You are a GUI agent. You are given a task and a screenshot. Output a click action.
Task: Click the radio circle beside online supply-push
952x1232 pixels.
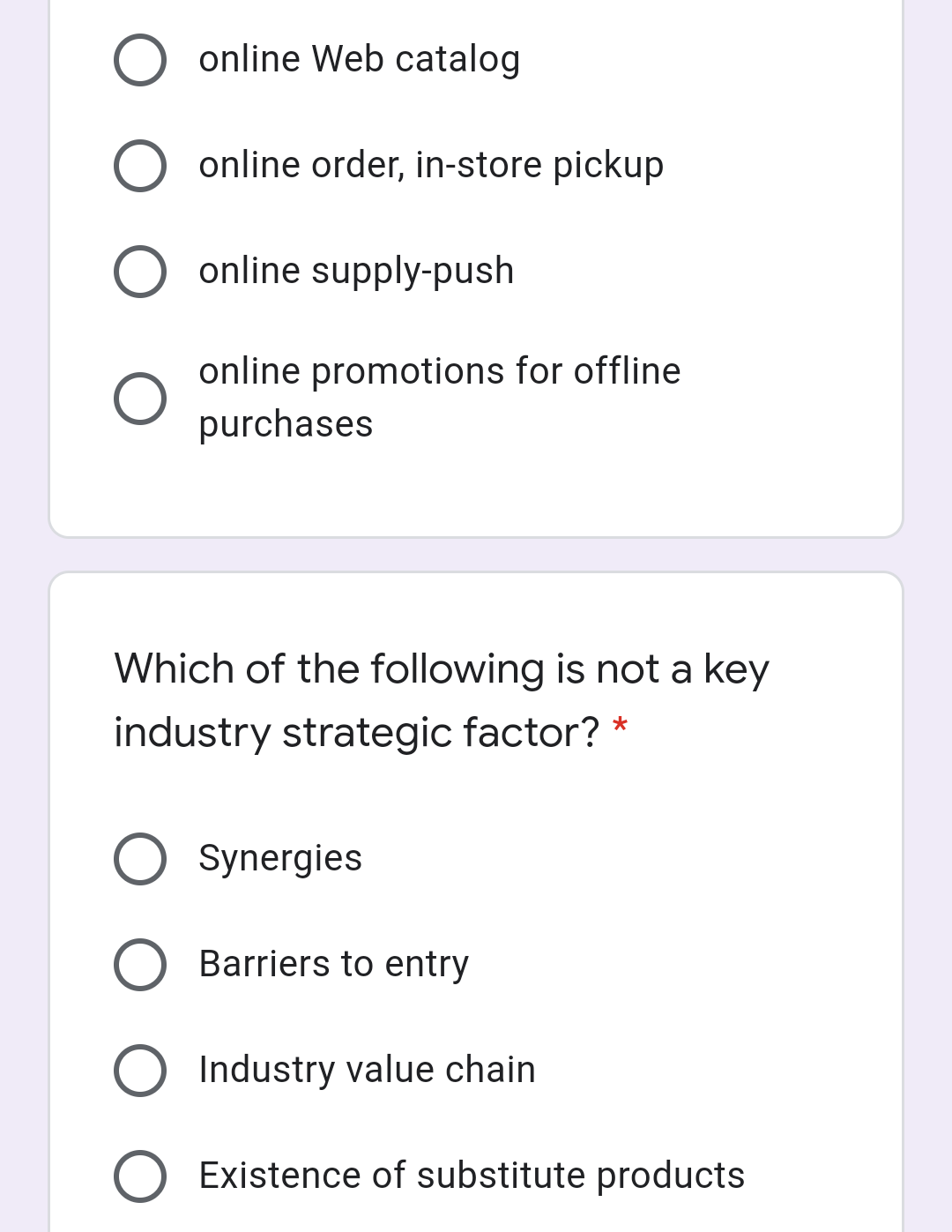point(141,271)
